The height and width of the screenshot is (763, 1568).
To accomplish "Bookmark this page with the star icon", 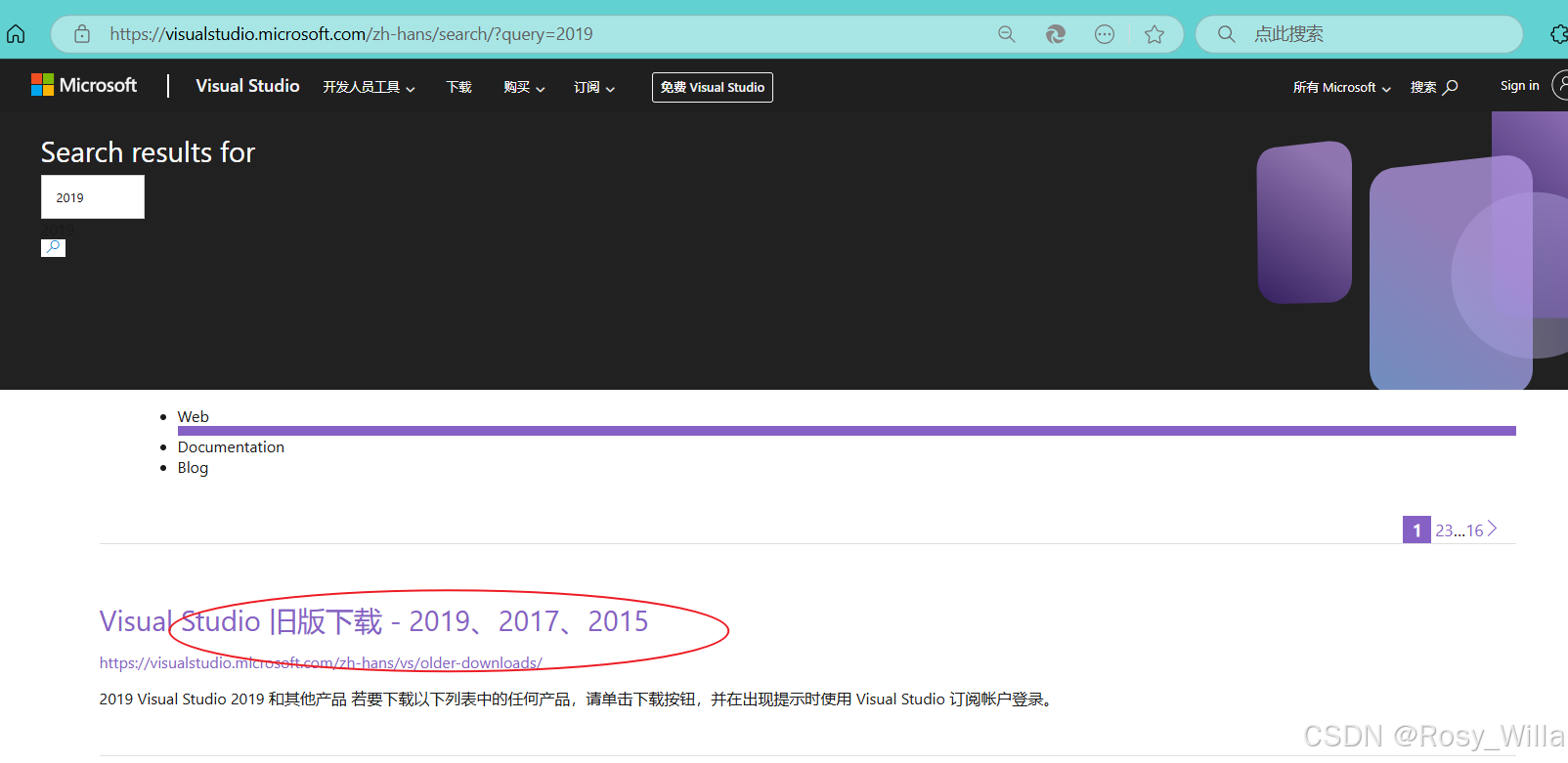I will [x=1154, y=34].
